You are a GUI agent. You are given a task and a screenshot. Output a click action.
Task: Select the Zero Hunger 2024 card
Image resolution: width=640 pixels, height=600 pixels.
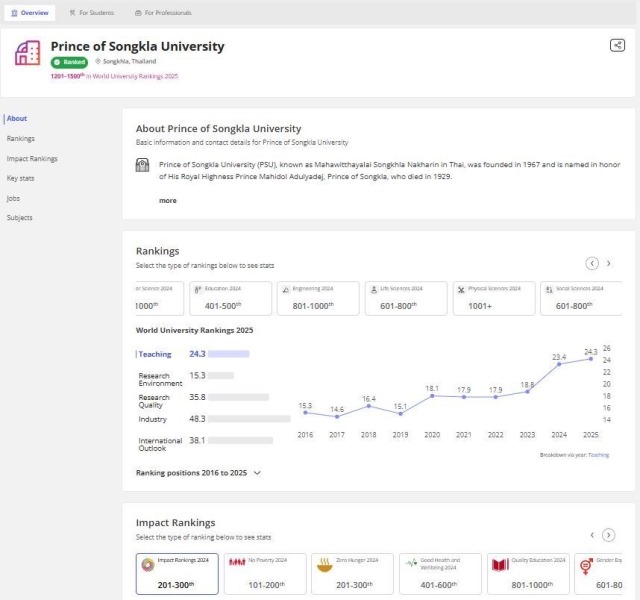click(352, 573)
